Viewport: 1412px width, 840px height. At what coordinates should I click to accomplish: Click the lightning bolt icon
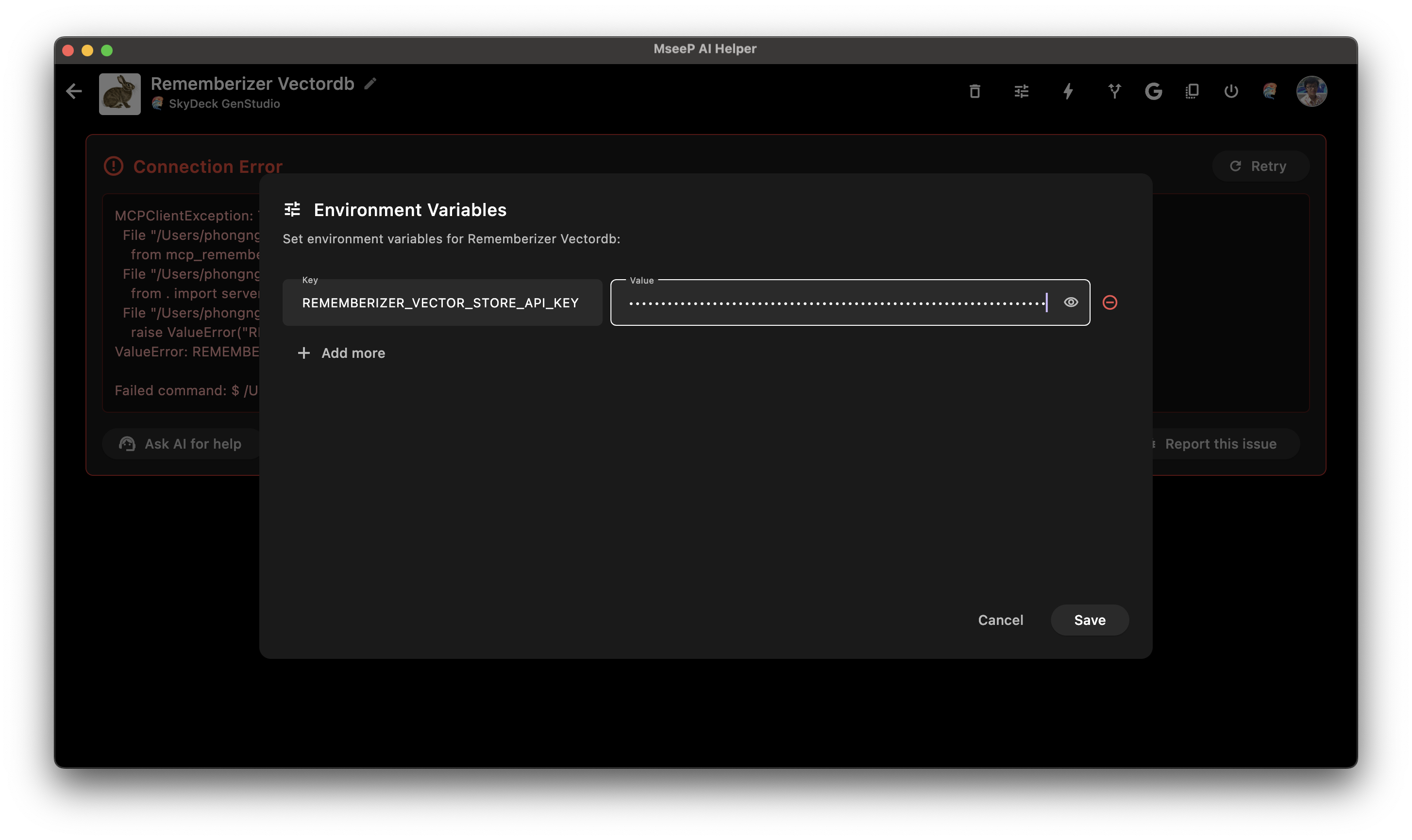click(1068, 91)
